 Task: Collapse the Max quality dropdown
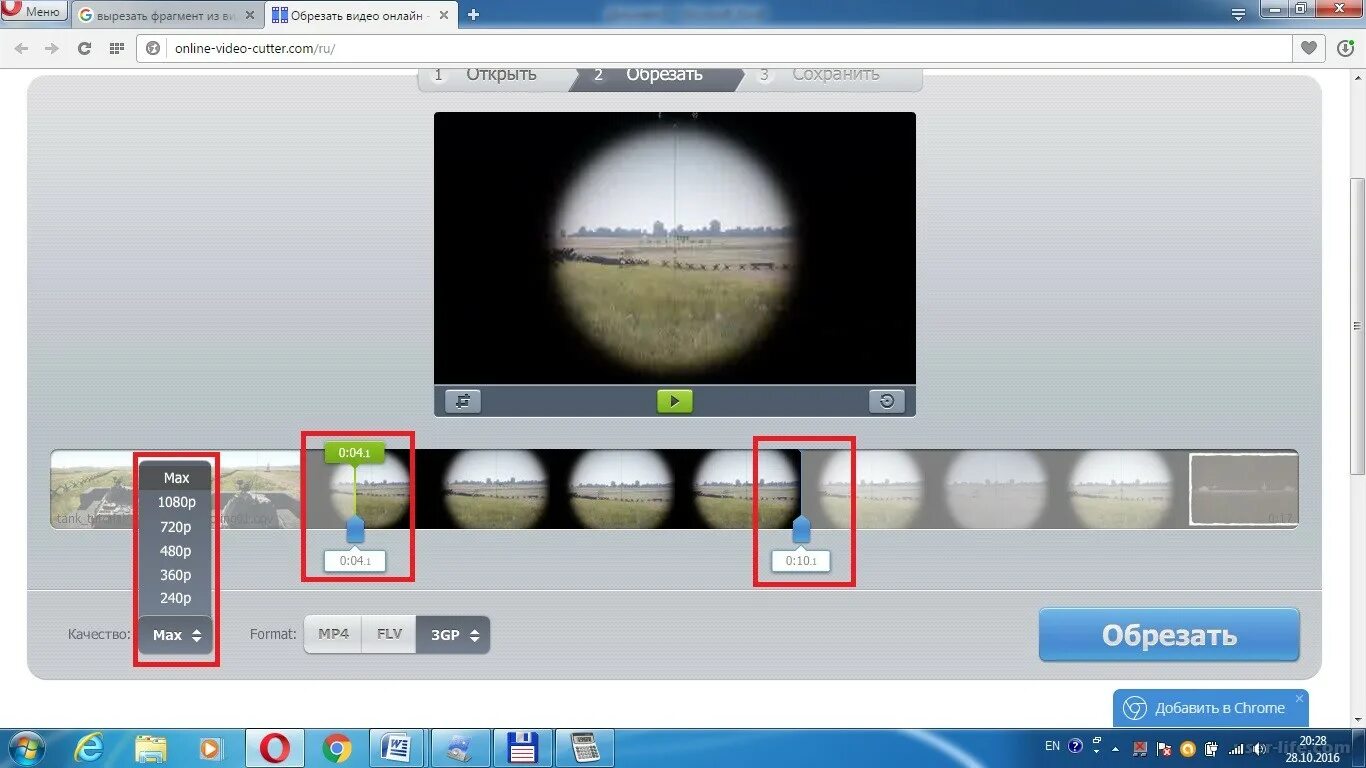[x=176, y=635]
